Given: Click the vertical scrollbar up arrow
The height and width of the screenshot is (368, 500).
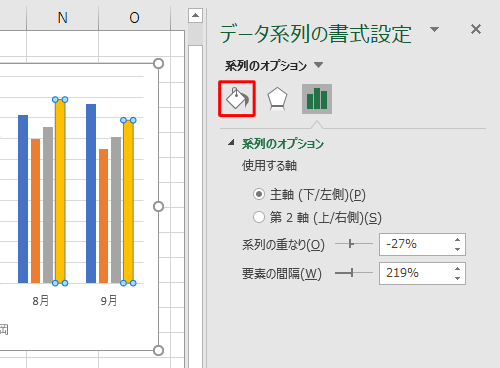Looking at the screenshot, I should click(195, 15).
